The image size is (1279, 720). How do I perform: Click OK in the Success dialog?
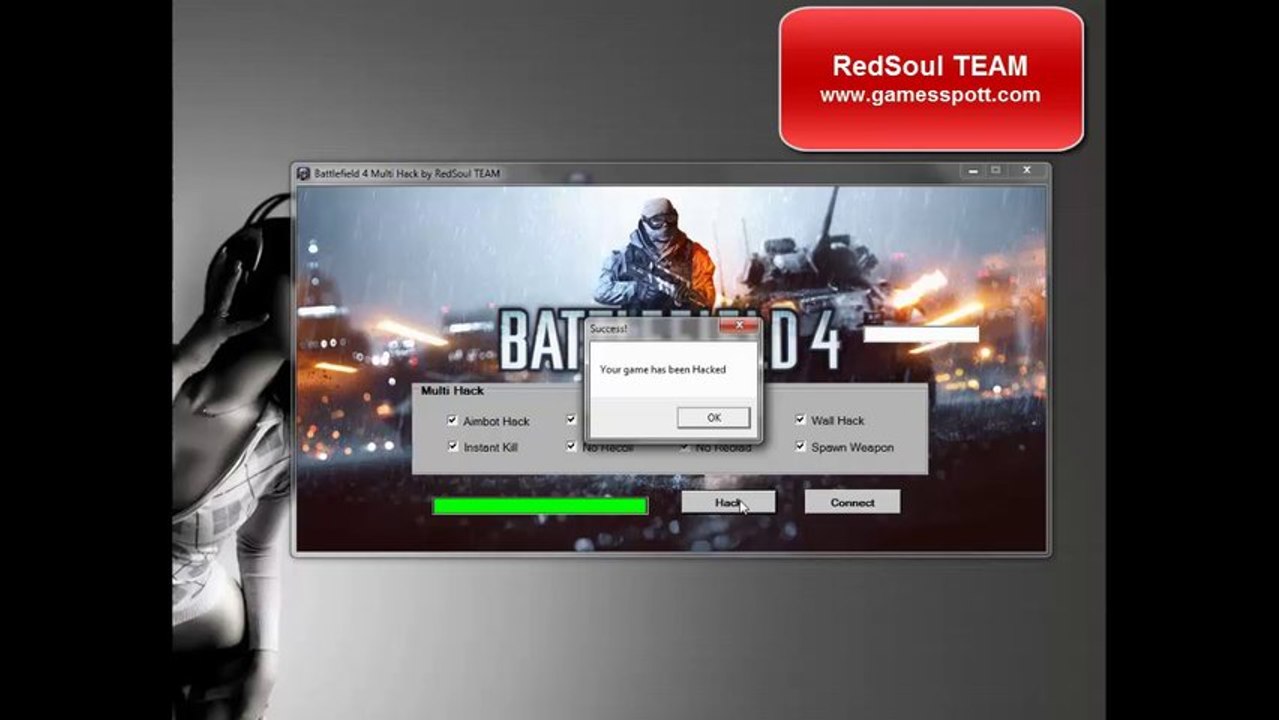pyautogui.click(x=713, y=418)
